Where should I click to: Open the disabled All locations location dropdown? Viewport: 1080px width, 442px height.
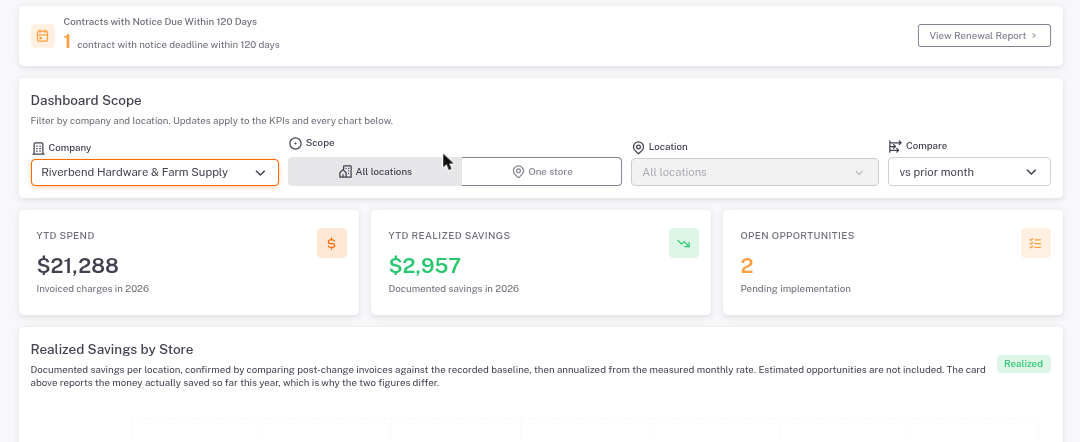coord(755,172)
